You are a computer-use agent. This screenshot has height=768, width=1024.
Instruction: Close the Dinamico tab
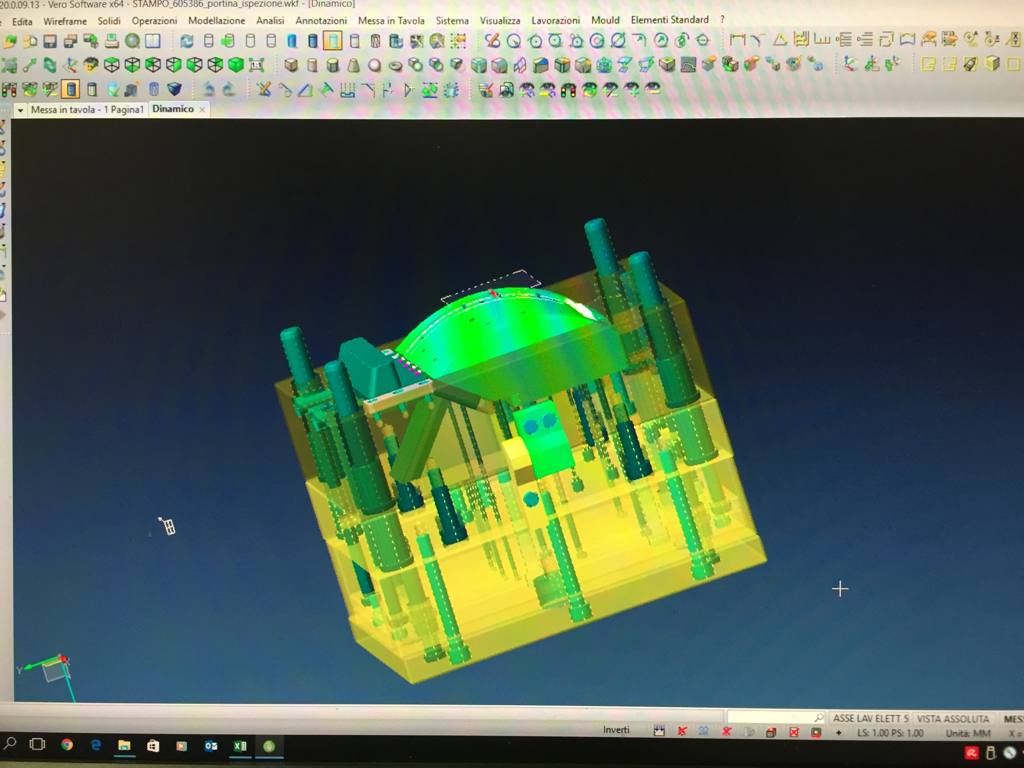[202, 110]
